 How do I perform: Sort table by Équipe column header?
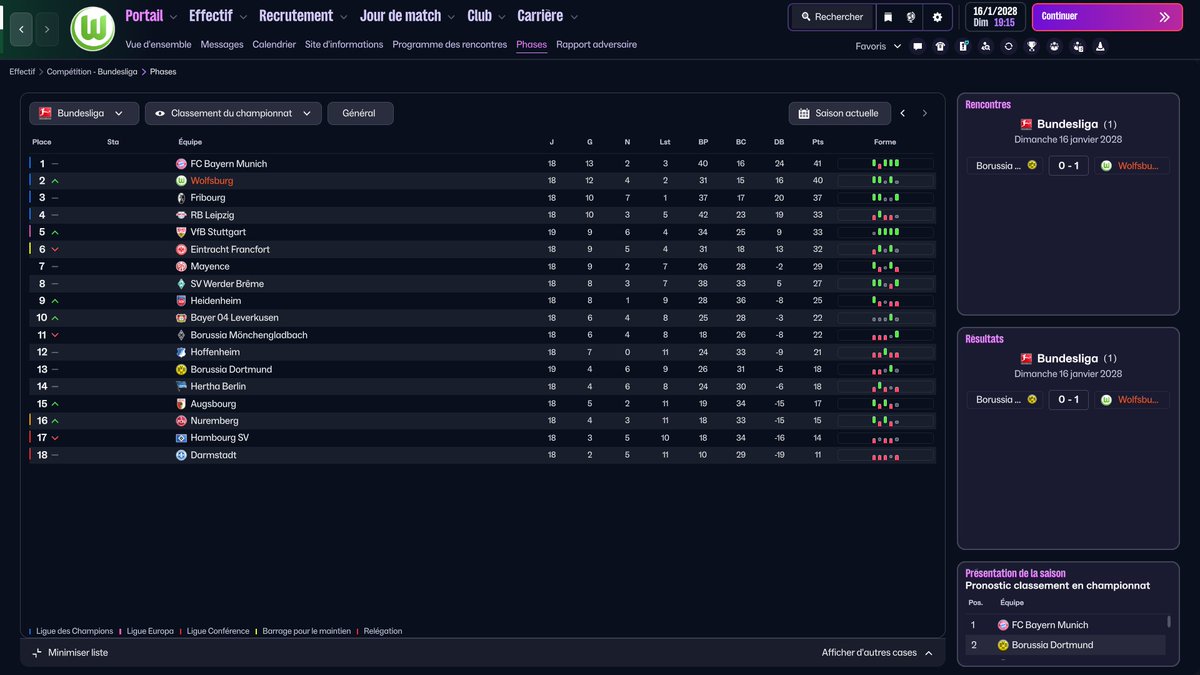pos(190,142)
